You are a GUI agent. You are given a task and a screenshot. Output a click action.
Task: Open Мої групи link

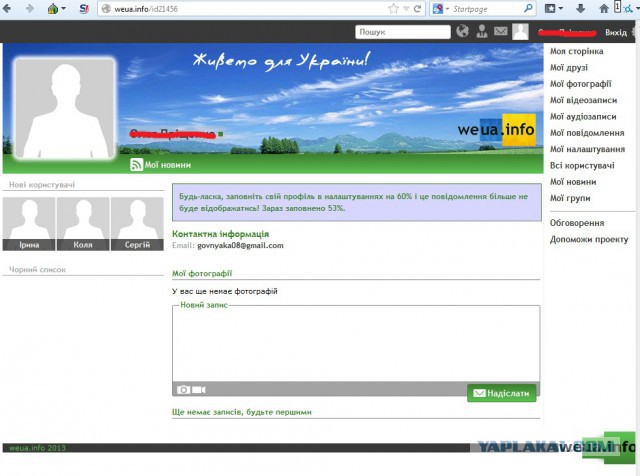[x=570, y=198]
